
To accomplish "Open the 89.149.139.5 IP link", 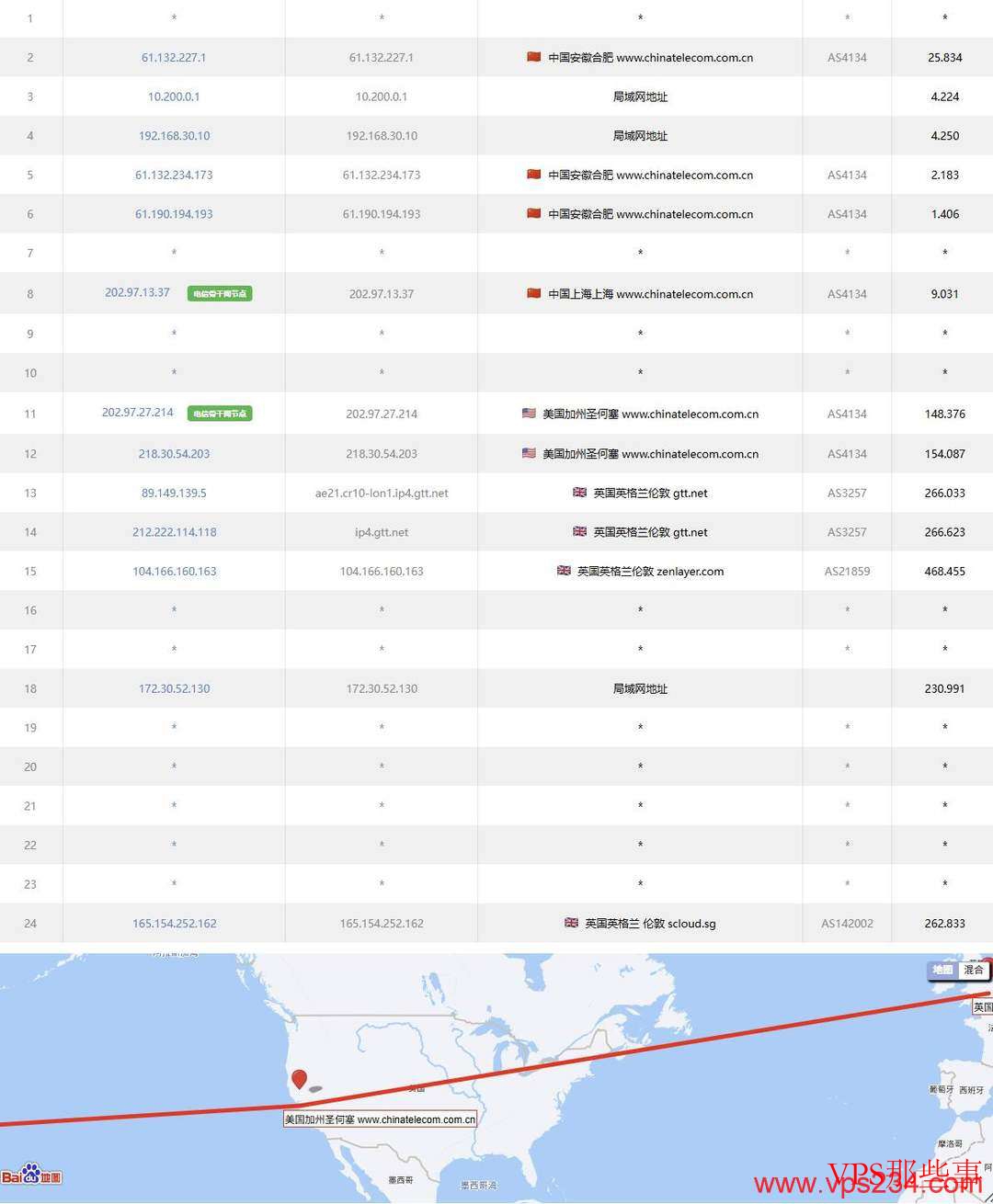I will pos(174,493).
